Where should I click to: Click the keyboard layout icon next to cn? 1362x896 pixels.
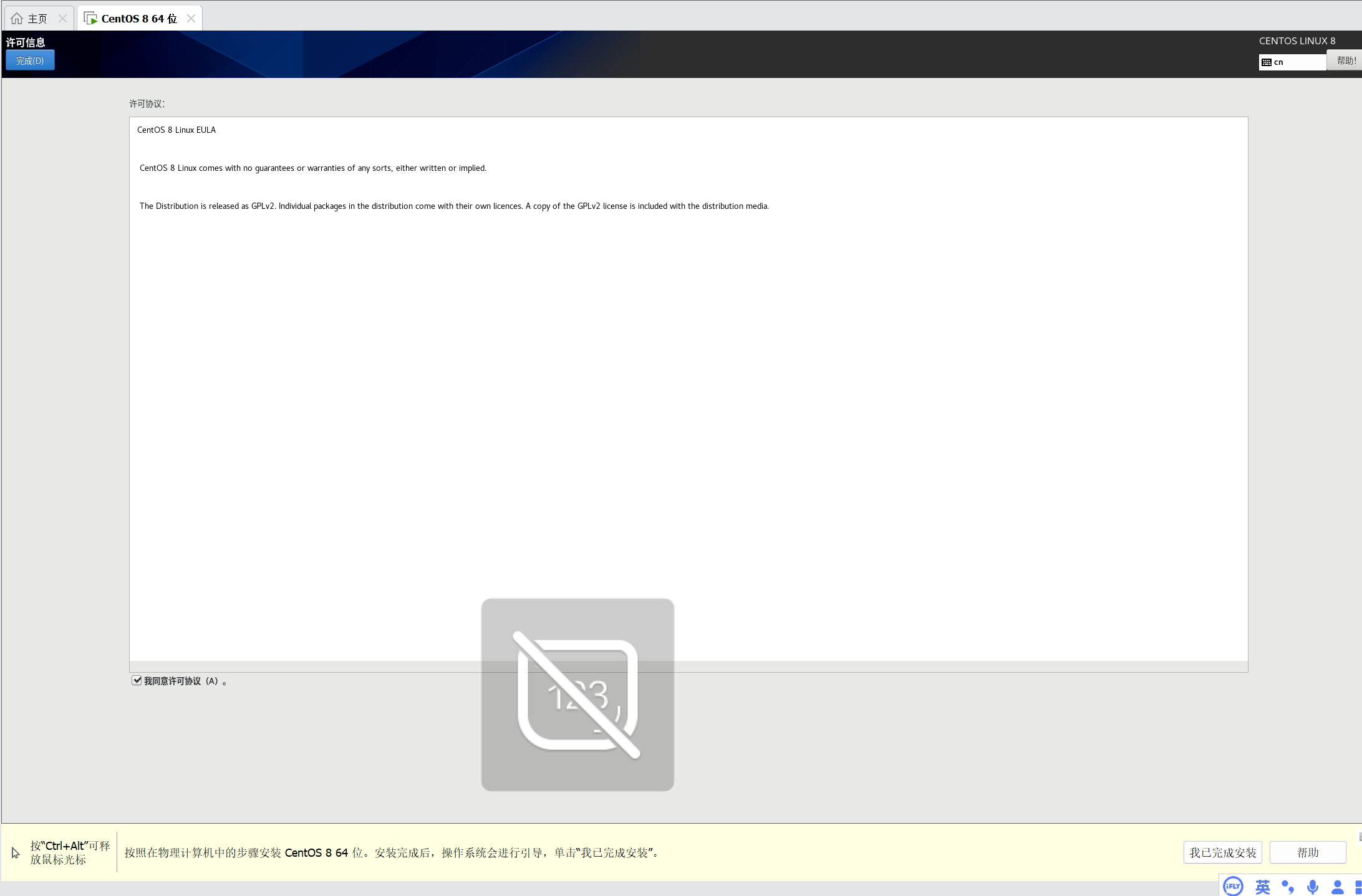point(1266,62)
